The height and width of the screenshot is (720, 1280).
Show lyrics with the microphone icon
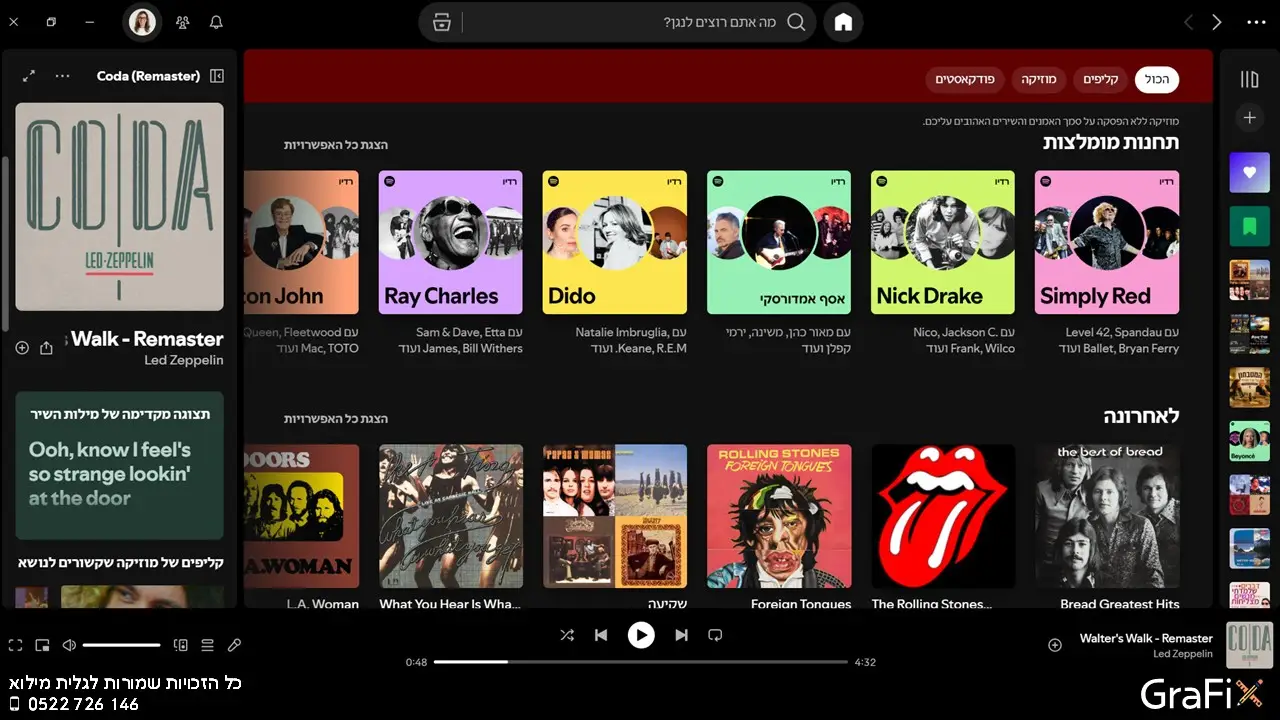(x=235, y=646)
